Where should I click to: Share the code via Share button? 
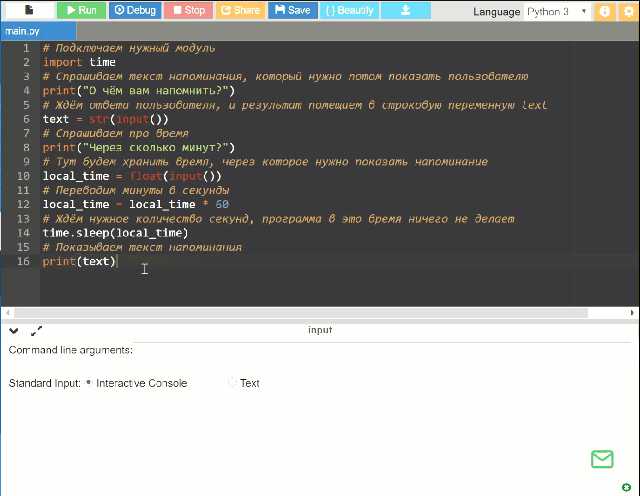tap(239, 10)
